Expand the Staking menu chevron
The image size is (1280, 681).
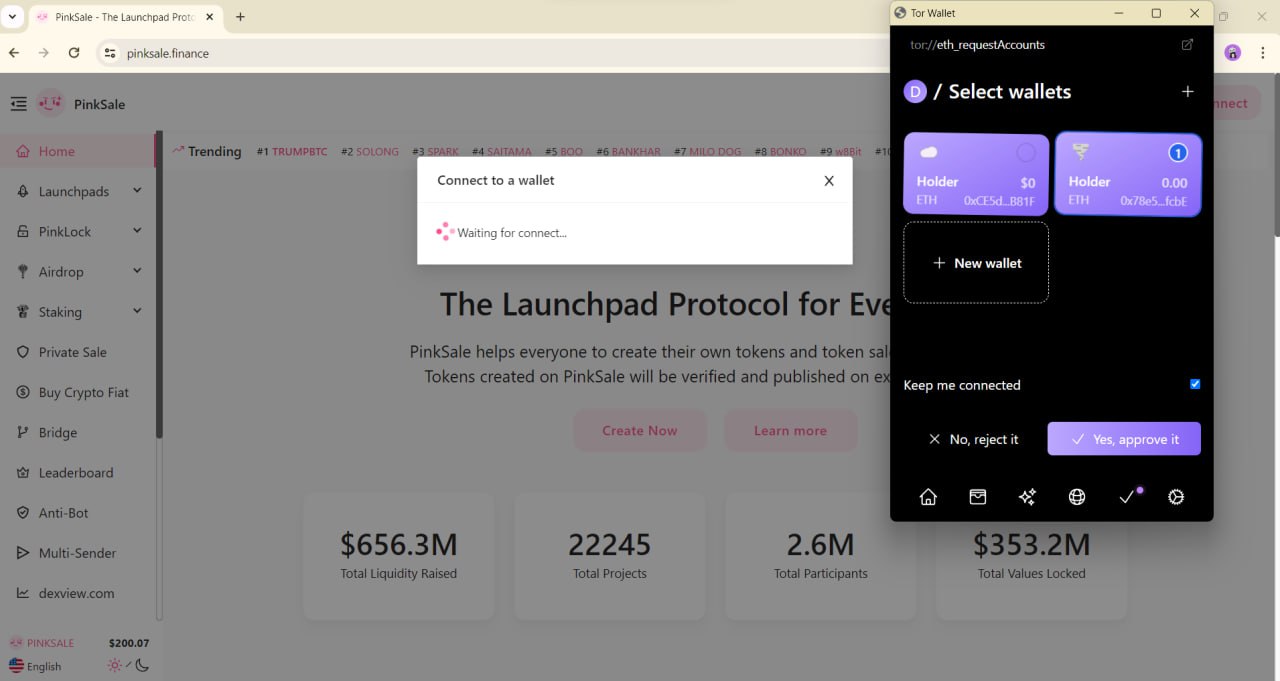[137, 311]
